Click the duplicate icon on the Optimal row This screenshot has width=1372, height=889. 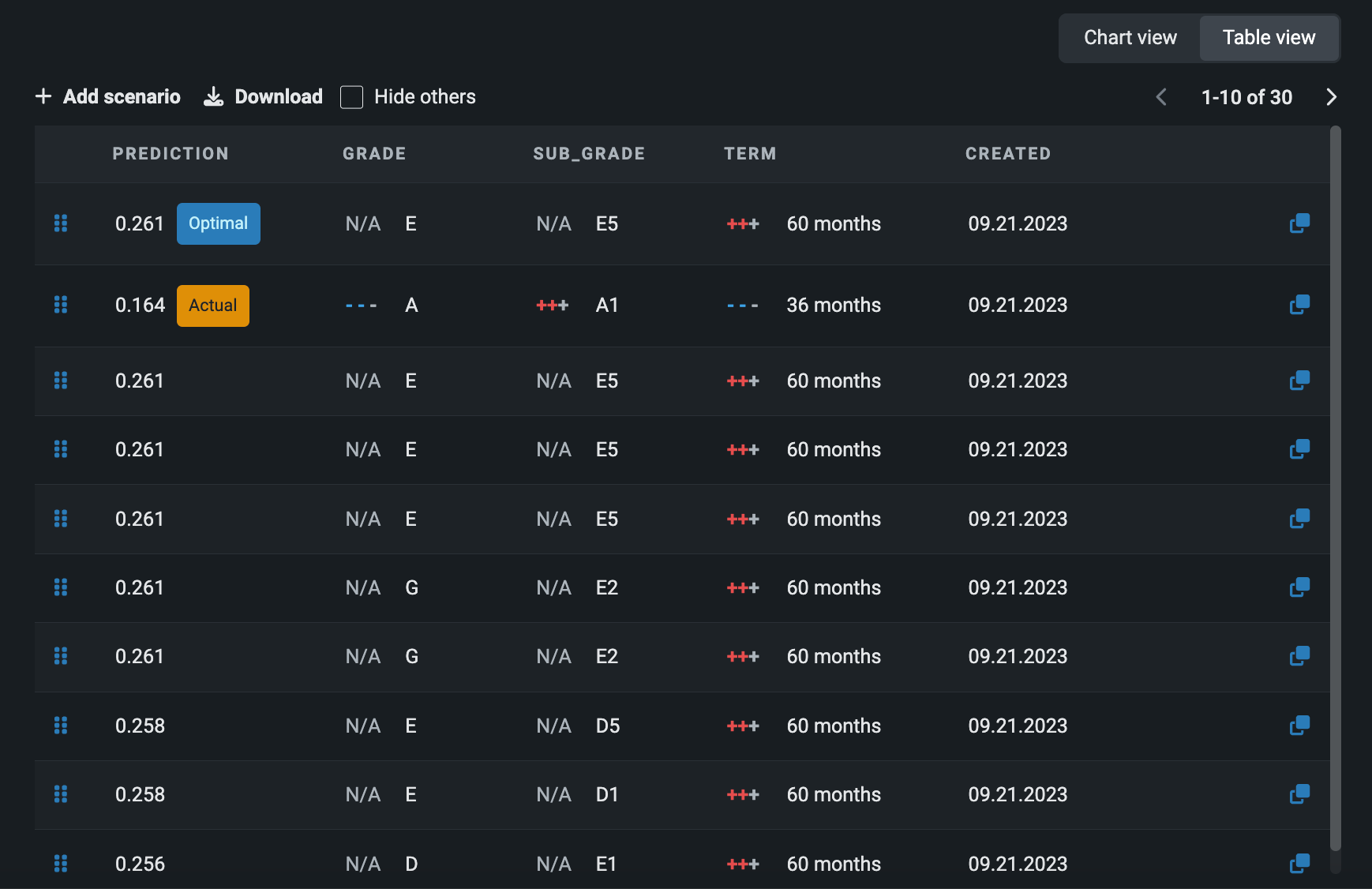(x=1299, y=223)
